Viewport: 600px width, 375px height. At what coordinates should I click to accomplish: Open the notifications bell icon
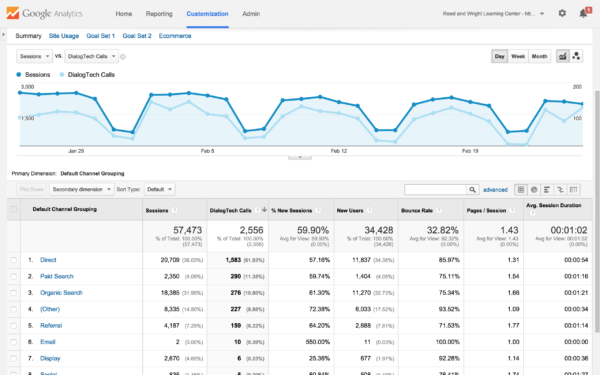(583, 13)
